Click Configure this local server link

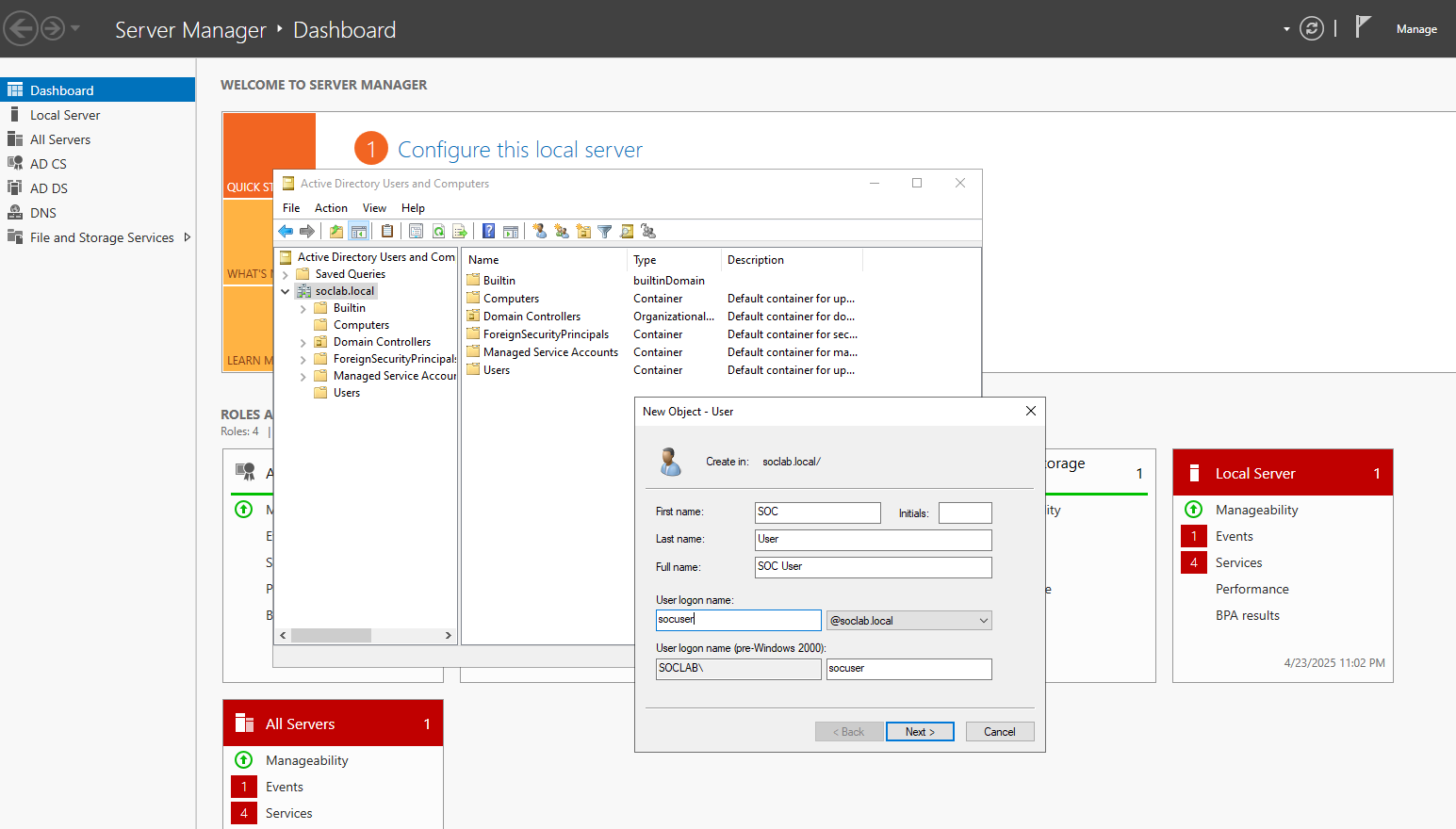[520, 150]
